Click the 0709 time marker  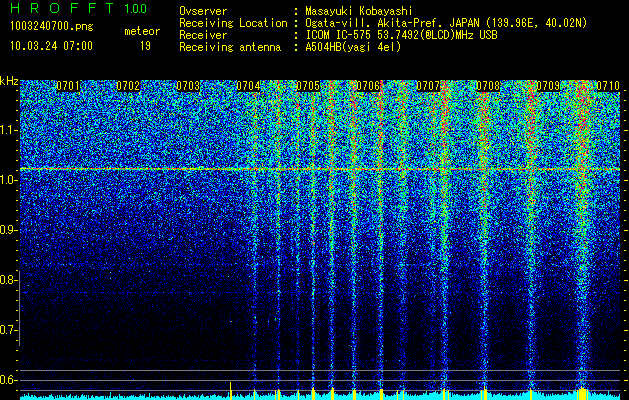tap(548, 86)
